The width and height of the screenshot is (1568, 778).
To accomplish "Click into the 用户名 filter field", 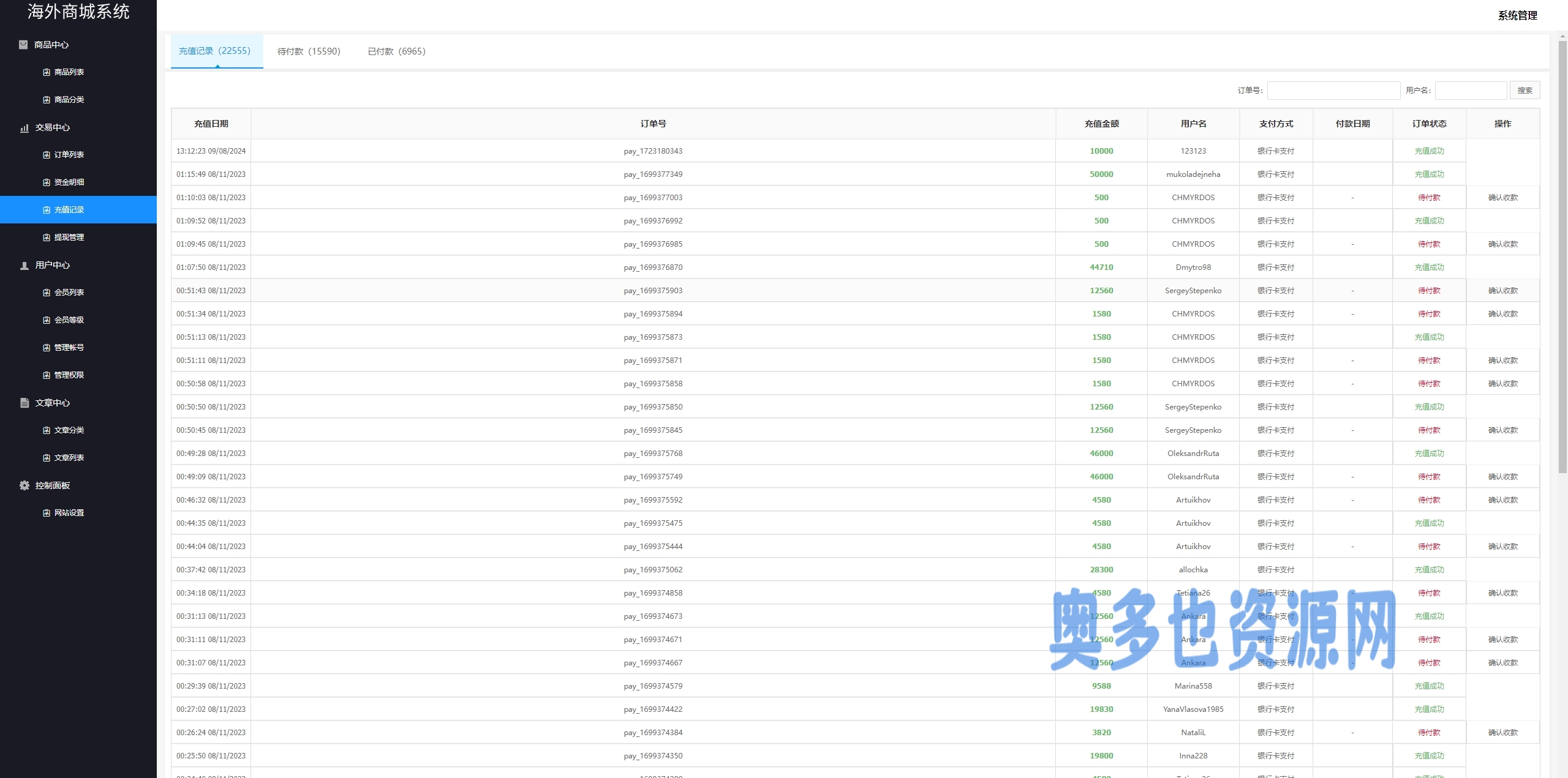I will point(1470,91).
